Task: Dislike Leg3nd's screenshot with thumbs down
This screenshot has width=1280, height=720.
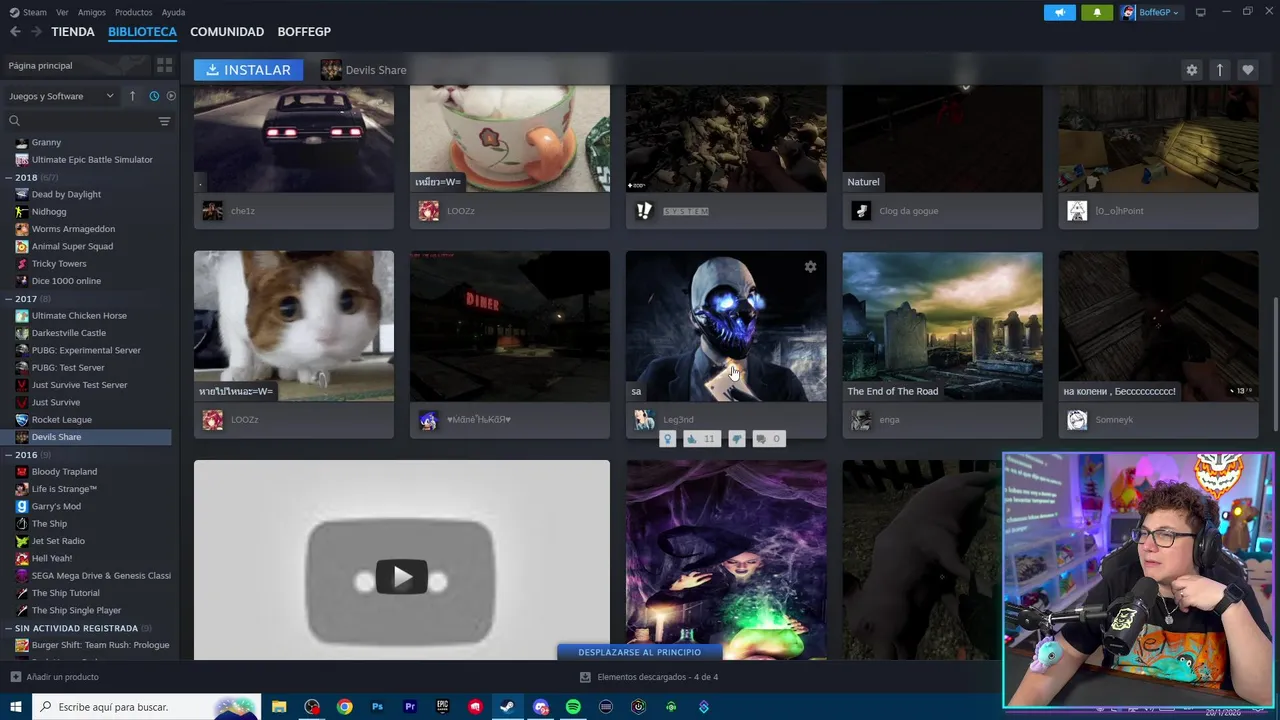Action: click(x=737, y=438)
